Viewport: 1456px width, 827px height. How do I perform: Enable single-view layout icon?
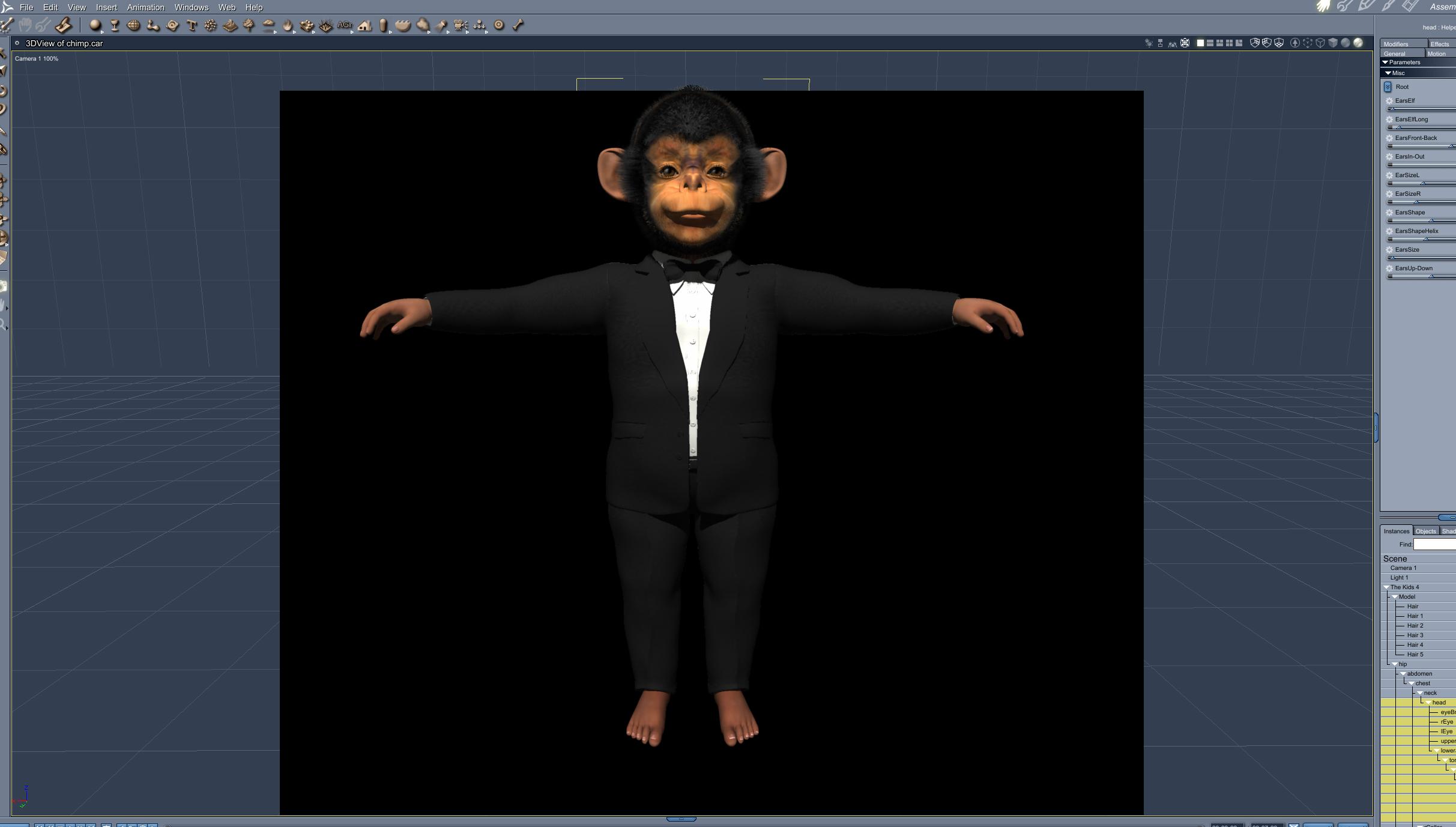click(1200, 43)
